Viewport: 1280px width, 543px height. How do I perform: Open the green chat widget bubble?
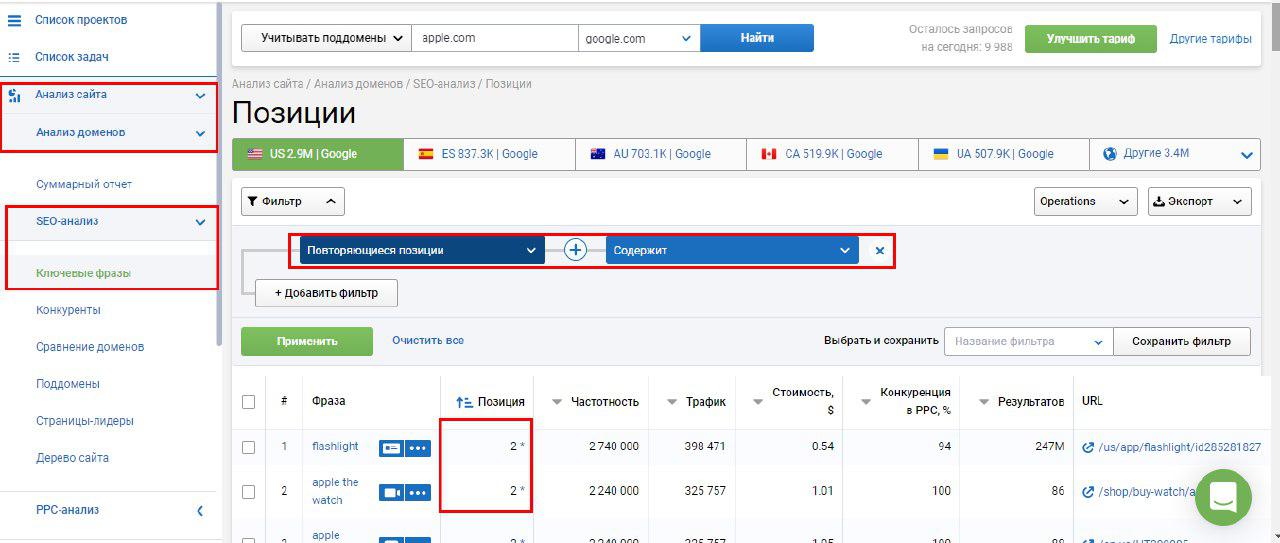tap(1224, 497)
